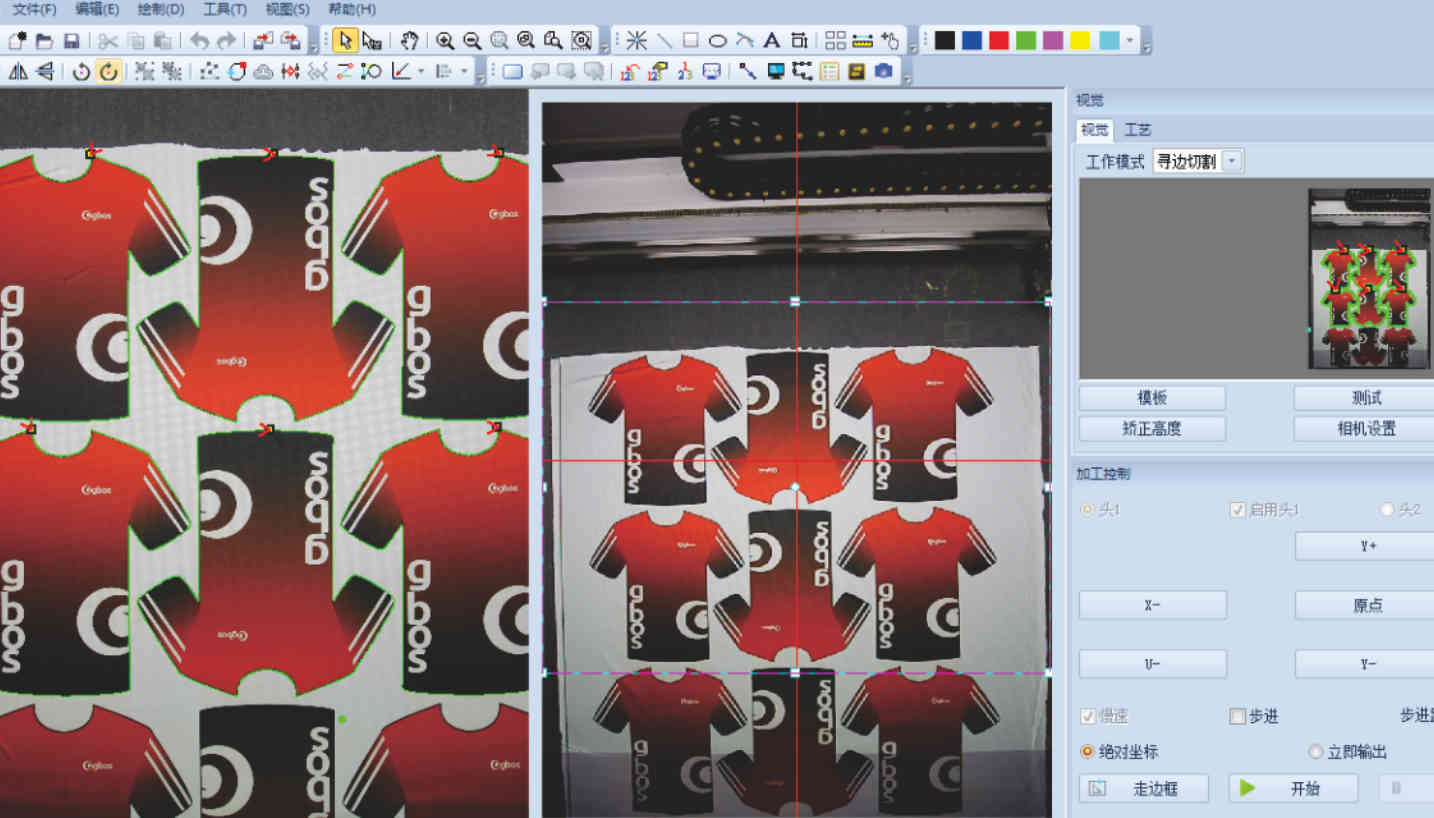Open the 工作模式 dropdown

tap(1232, 161)
